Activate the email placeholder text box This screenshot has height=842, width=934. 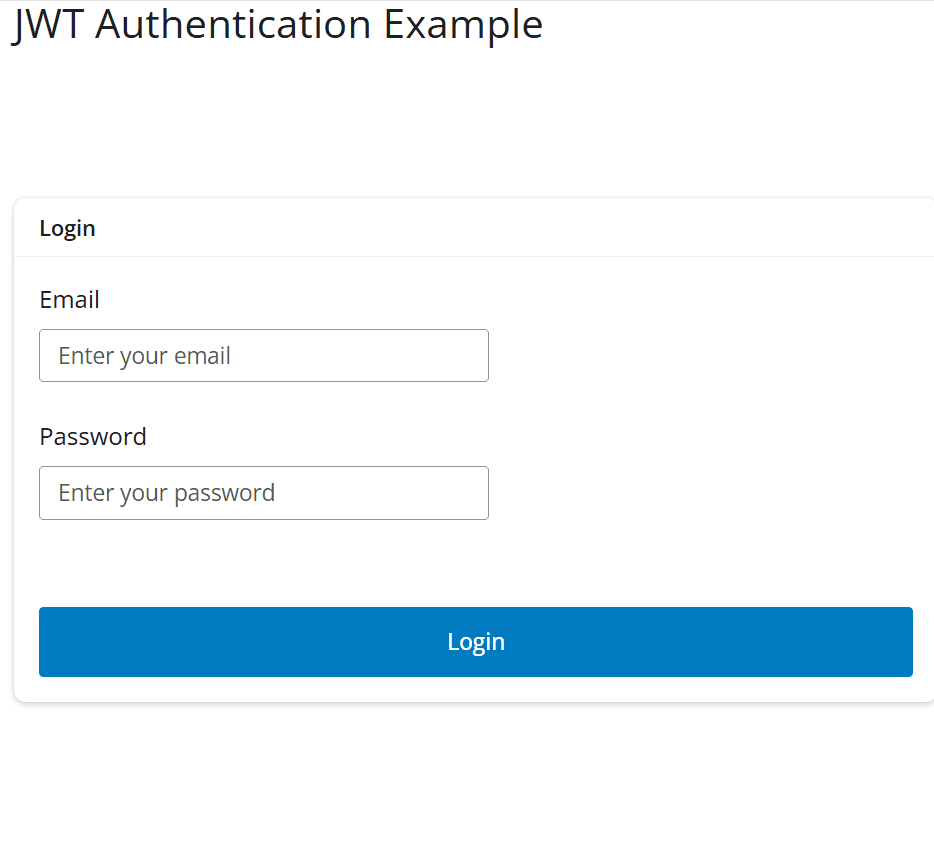(x=263, y=355)
